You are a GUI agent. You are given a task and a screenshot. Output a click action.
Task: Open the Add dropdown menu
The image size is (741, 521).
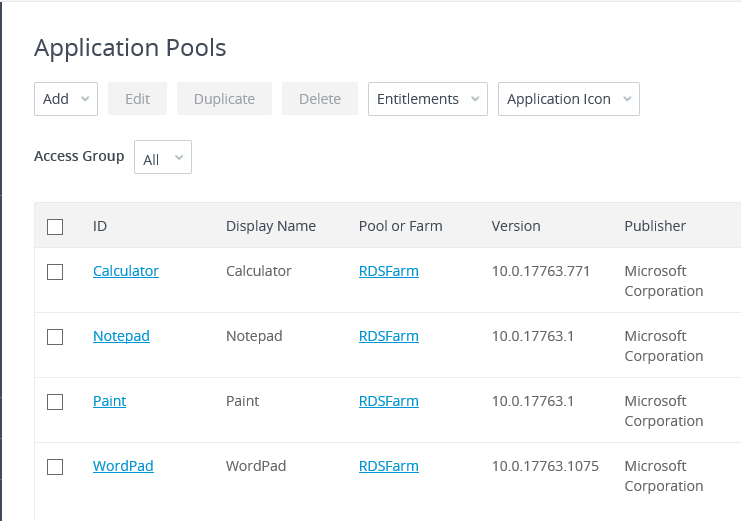click(66, 99)
